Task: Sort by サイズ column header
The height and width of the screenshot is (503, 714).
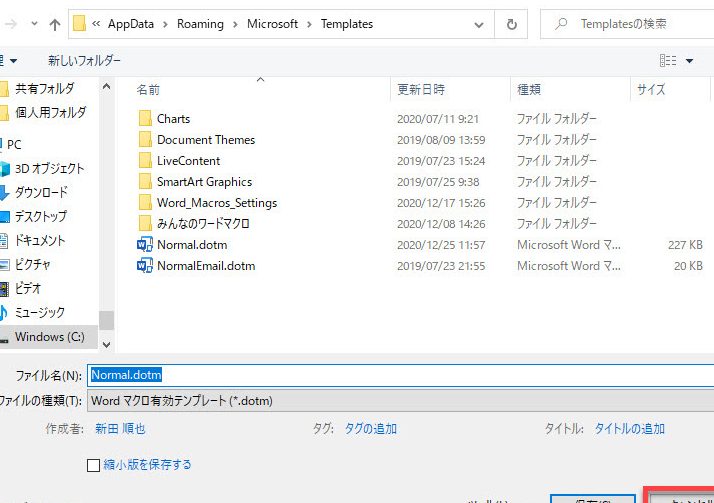Action: click(x=651, y=89)
